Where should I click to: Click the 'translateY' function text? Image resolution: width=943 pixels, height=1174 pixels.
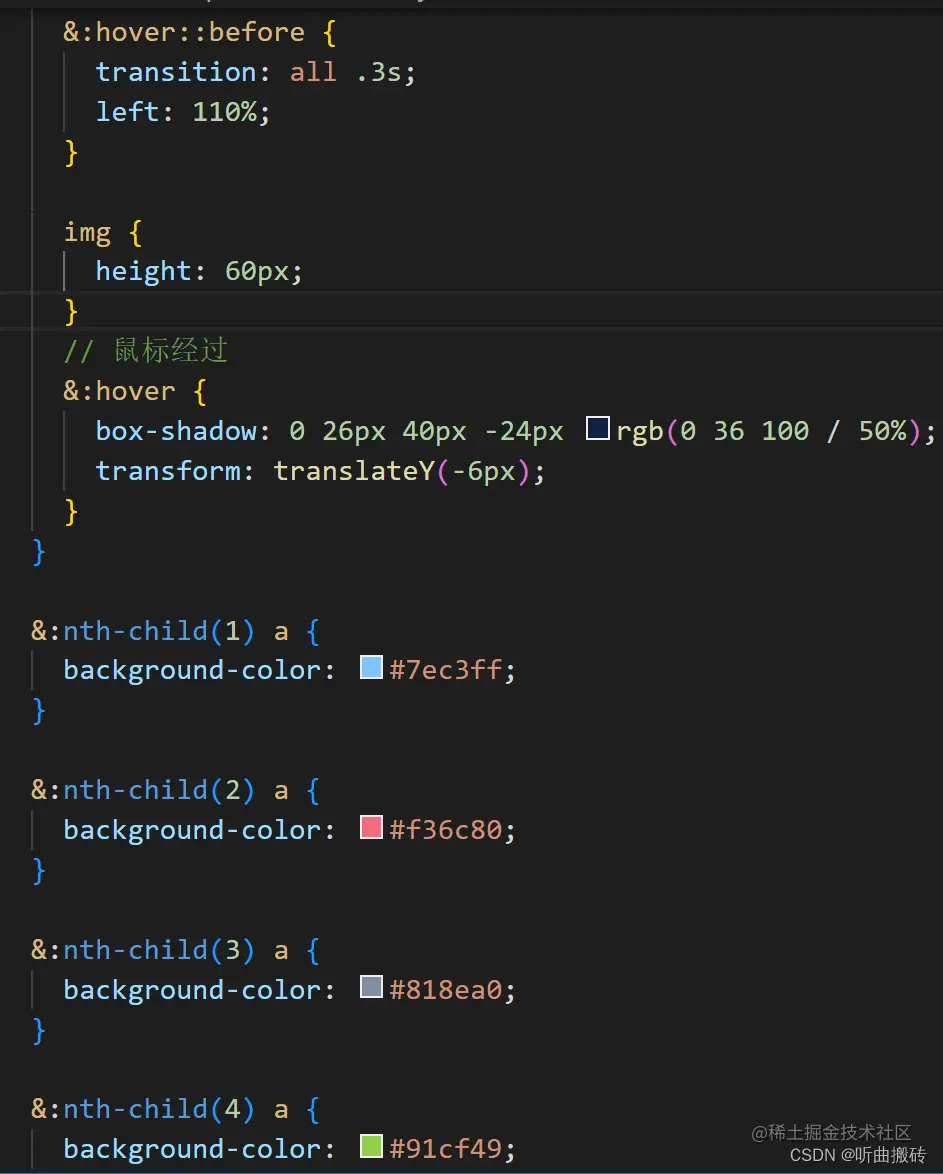point(354,471)
